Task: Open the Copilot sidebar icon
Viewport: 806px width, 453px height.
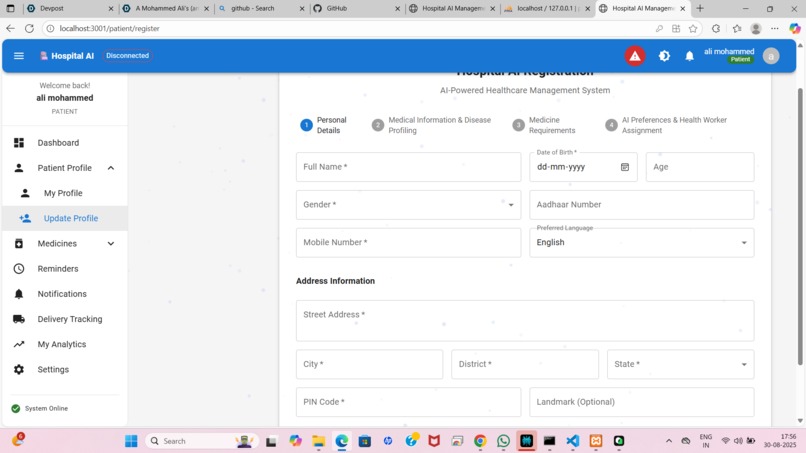Action: (x=795, y=28)
